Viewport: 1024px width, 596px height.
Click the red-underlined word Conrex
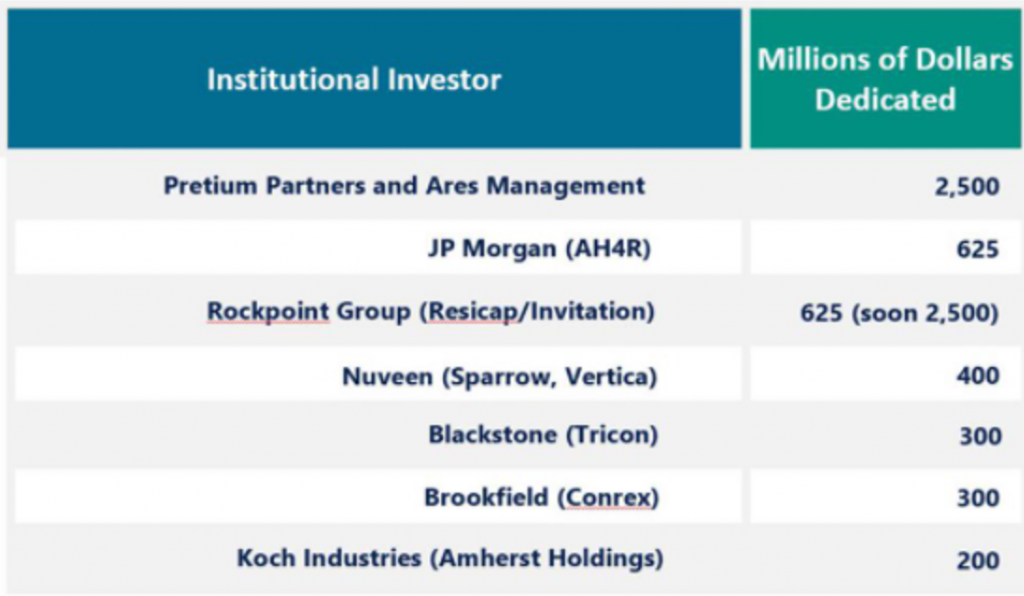pyautogui.click(x=603, y=497)
